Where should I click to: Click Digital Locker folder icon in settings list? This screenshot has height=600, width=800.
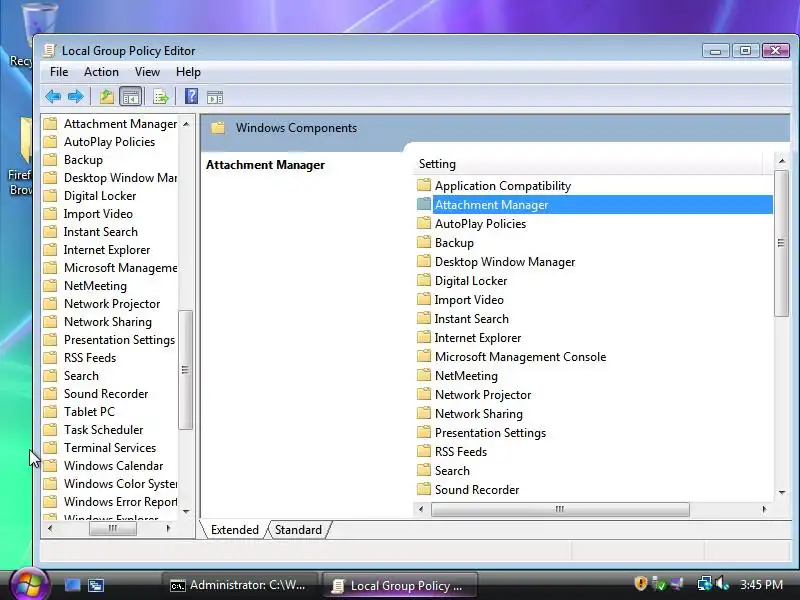[423, 280]
